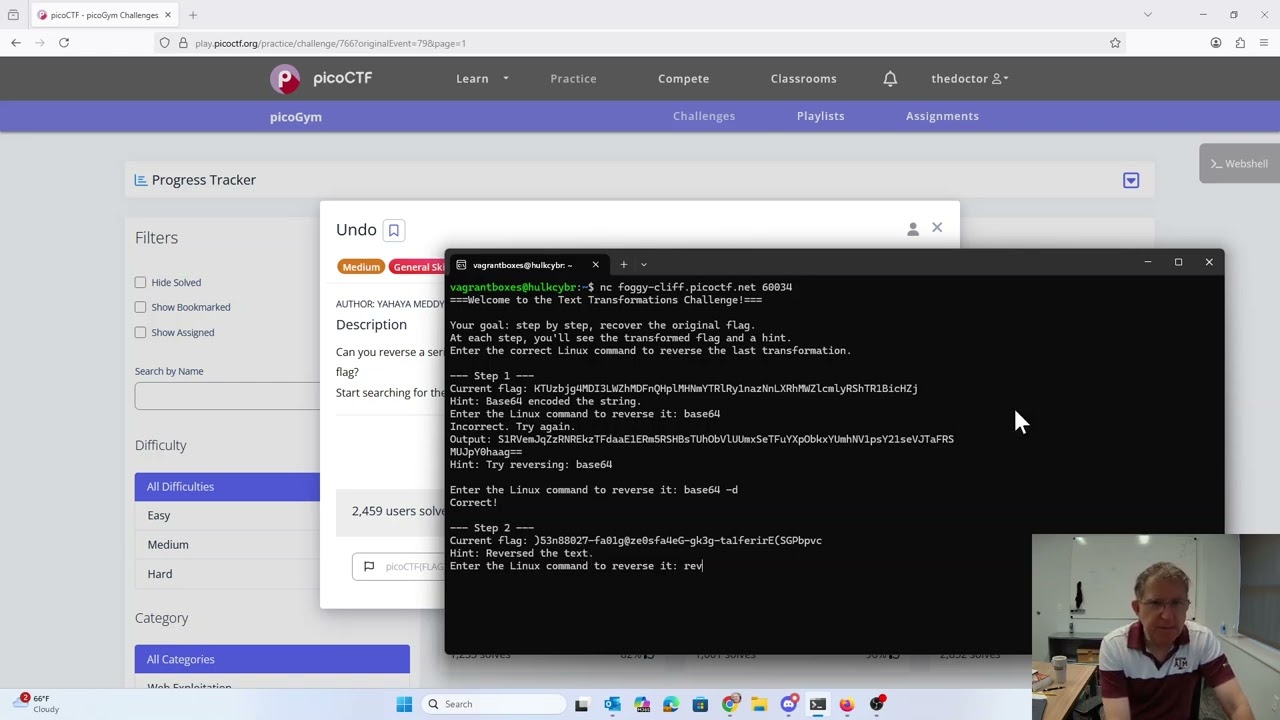The image size is (1280, 720).
Task: Toggle the Show Assigned checkbox
Action: pos(140,333)
